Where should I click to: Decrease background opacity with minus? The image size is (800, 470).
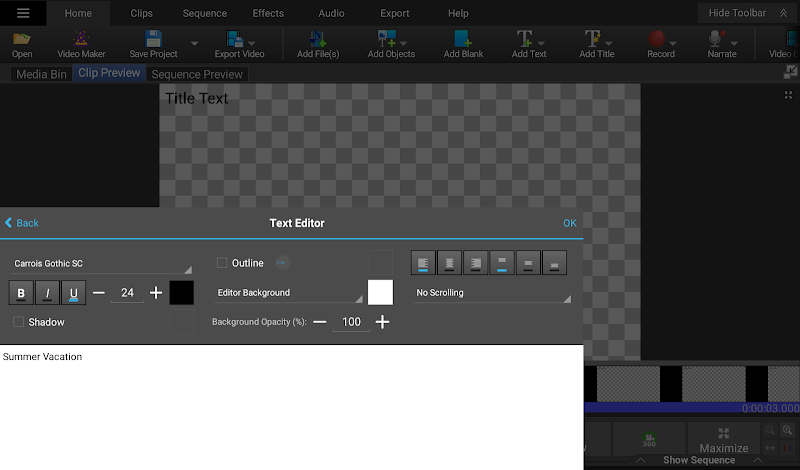320,322
